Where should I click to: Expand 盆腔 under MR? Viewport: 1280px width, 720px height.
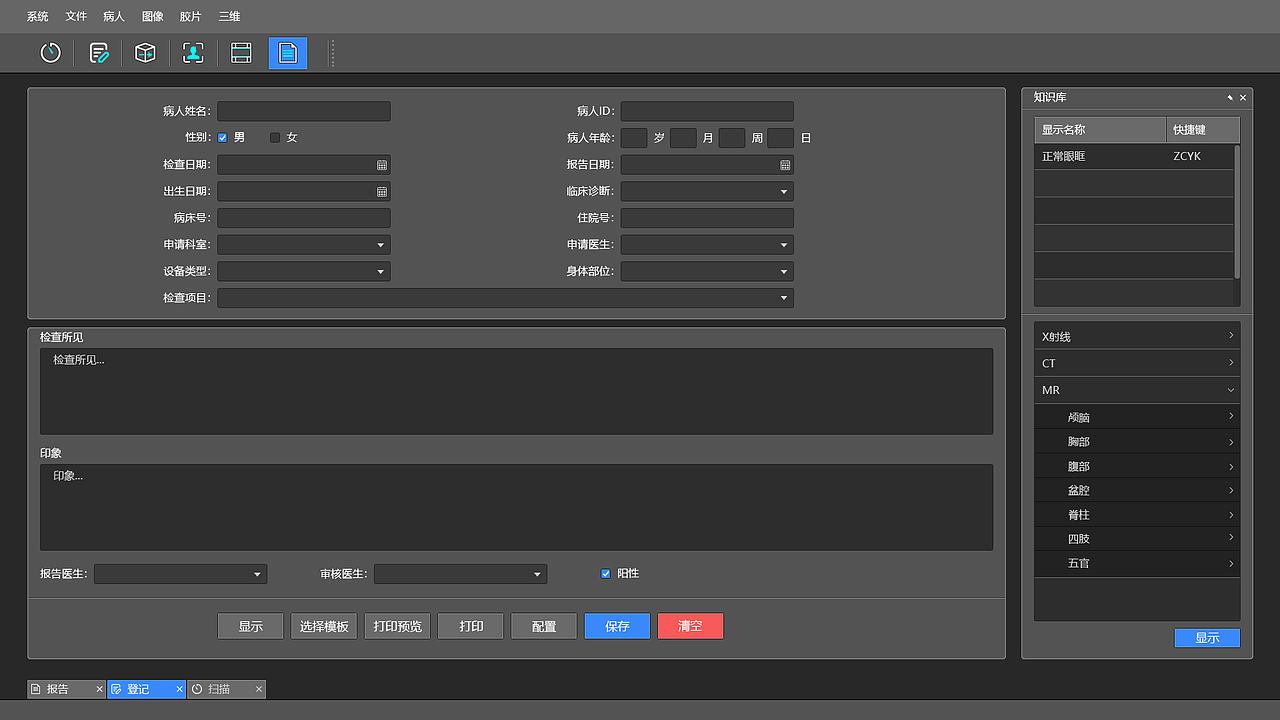[1137, 490]
